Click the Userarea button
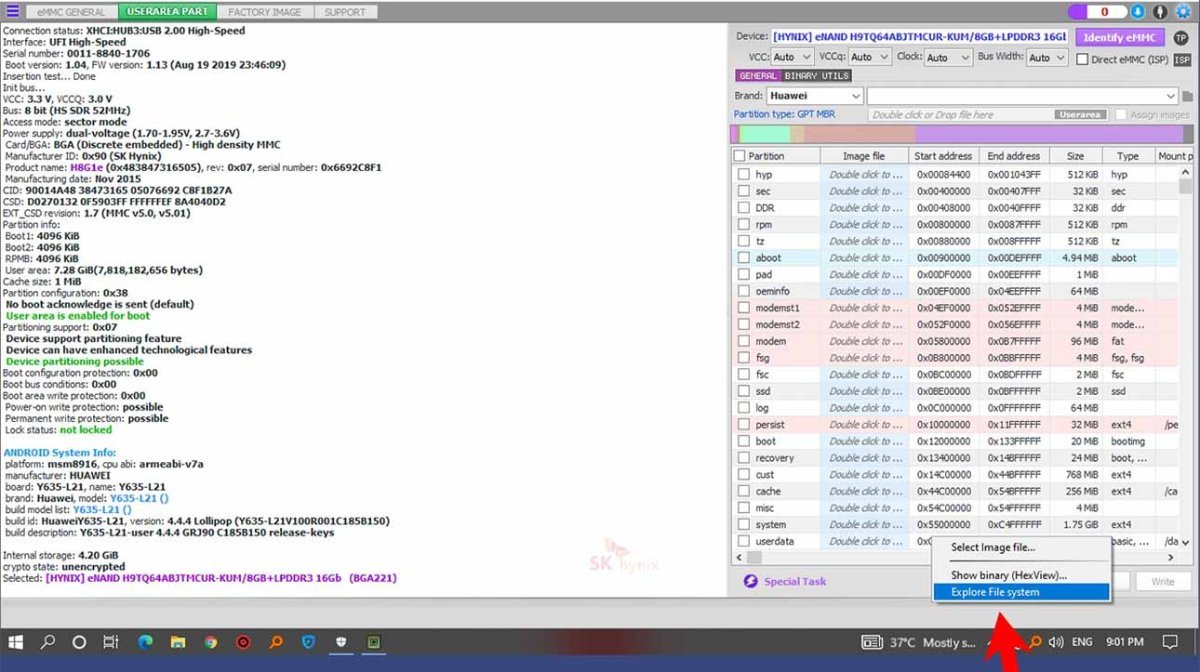The image size is (1200, 672). pos(1081,115)
